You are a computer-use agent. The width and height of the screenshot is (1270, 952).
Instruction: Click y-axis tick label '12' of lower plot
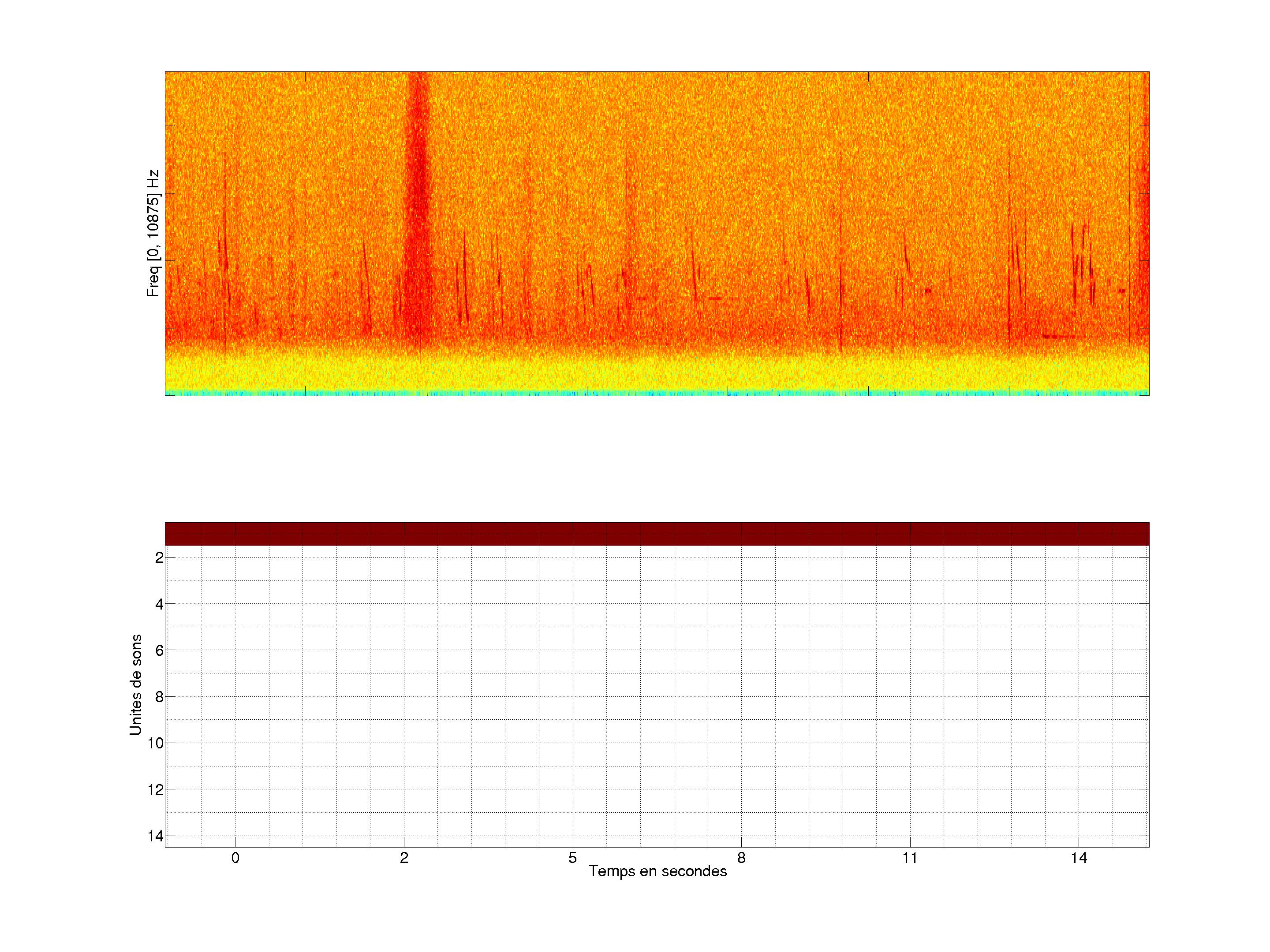click(x=156, y=790)
